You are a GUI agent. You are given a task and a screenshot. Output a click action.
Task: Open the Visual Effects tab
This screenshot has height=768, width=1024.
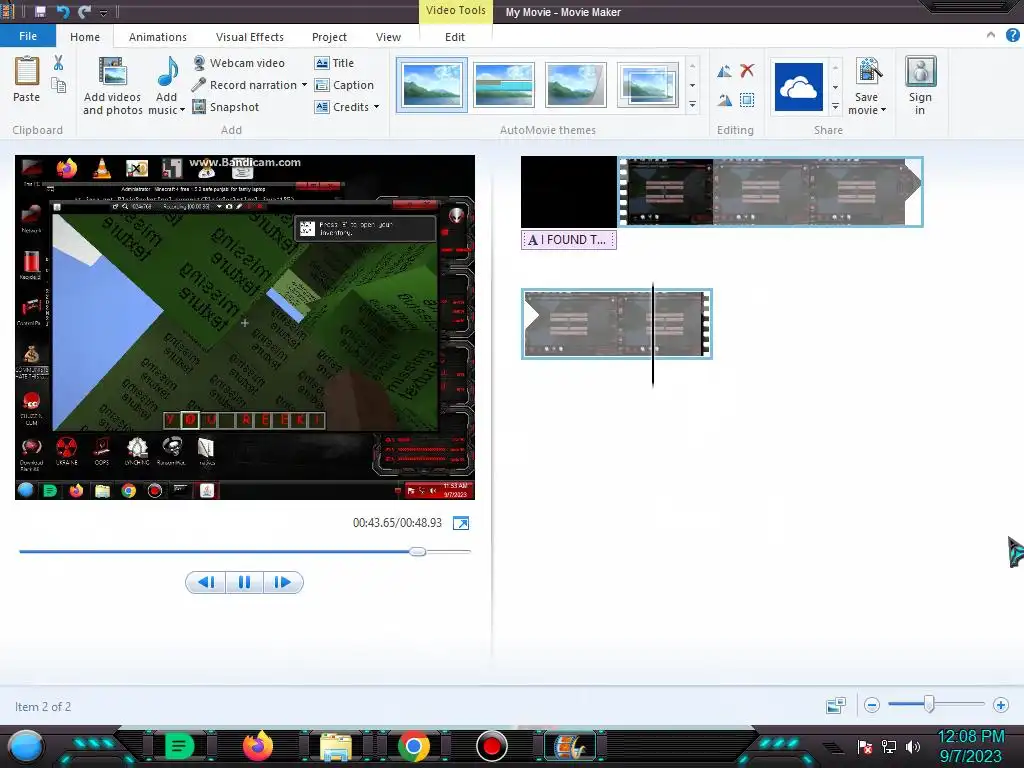(x=249, y=37)
